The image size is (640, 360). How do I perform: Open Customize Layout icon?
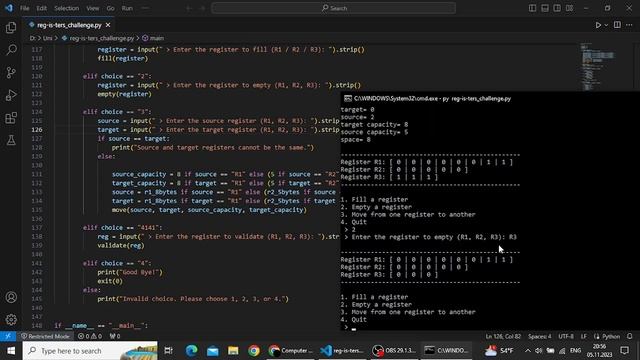(x=569, y=8)
